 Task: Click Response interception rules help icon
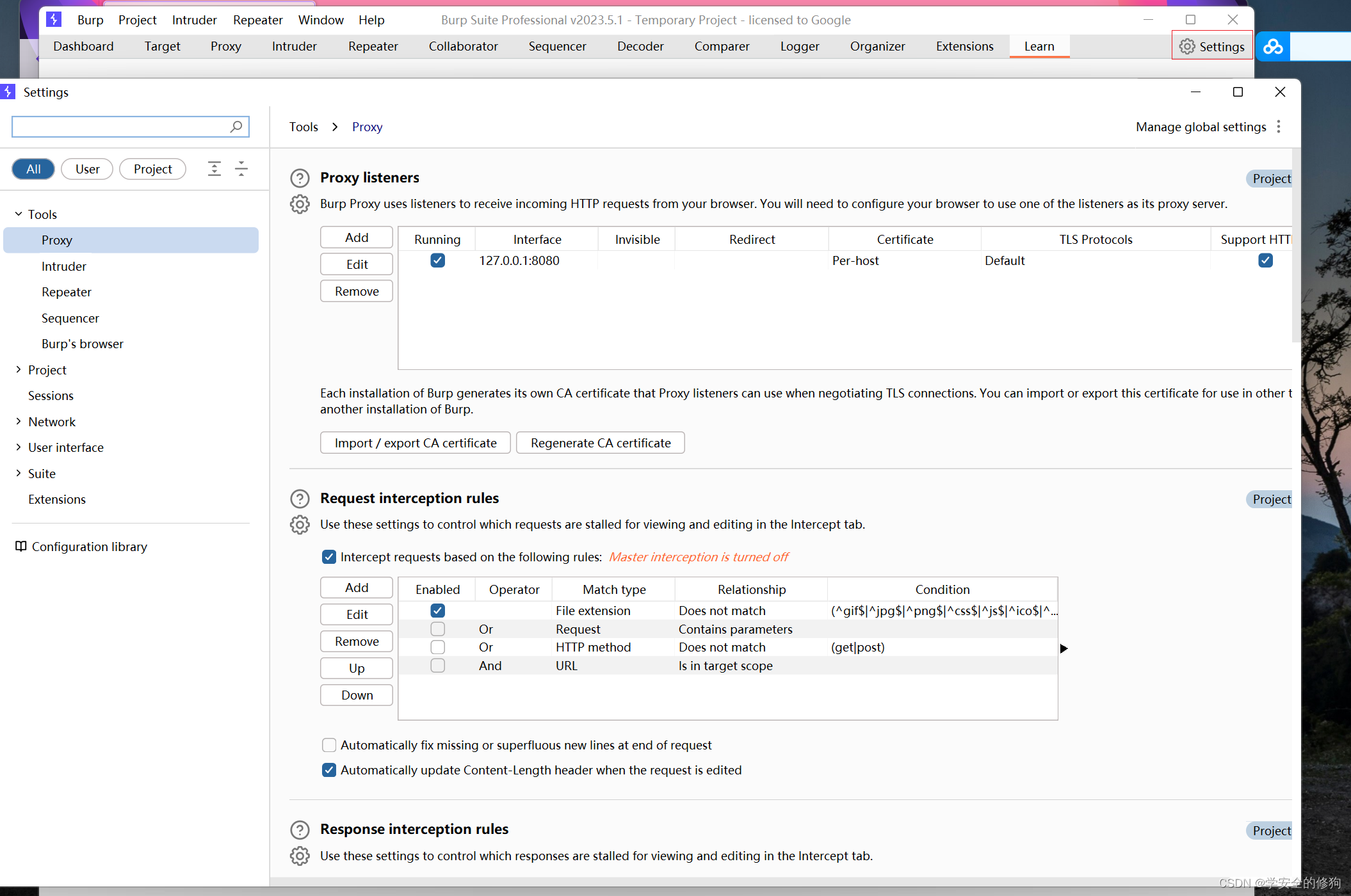click(300, 829)
